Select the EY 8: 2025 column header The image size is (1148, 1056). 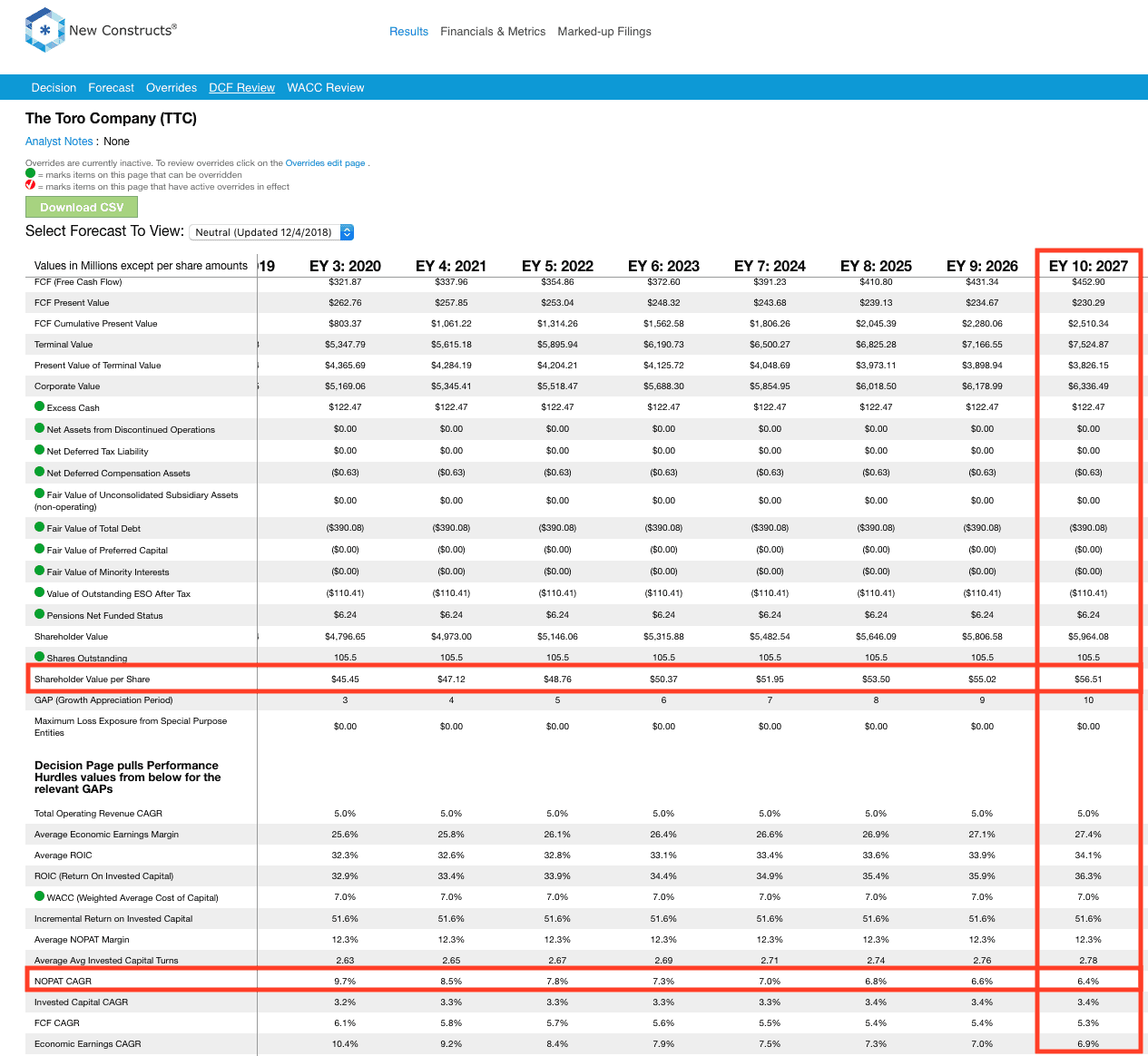pos(876,266)
